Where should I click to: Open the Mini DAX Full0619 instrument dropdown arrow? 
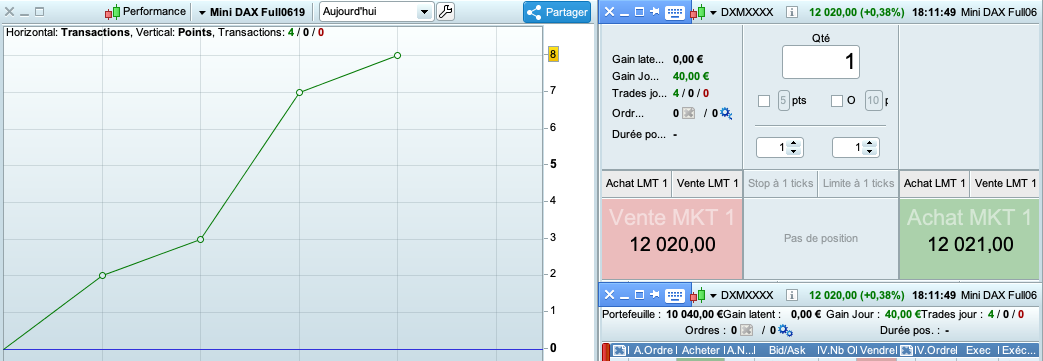[202, 13]
